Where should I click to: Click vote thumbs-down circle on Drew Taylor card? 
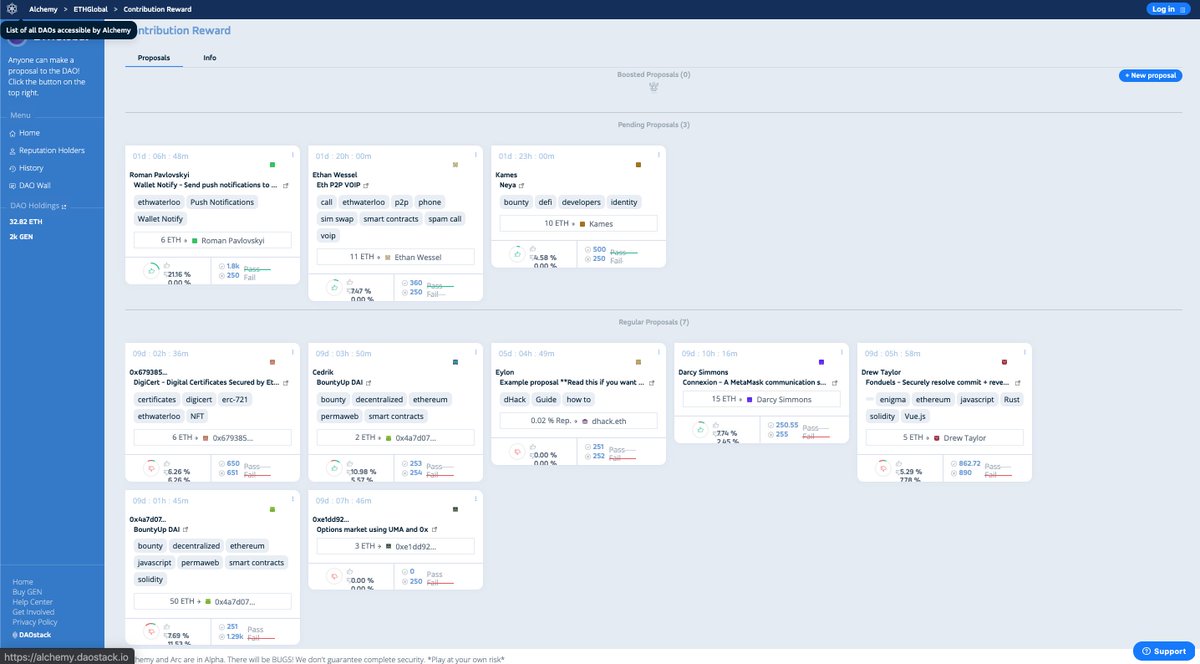point(883,466)
